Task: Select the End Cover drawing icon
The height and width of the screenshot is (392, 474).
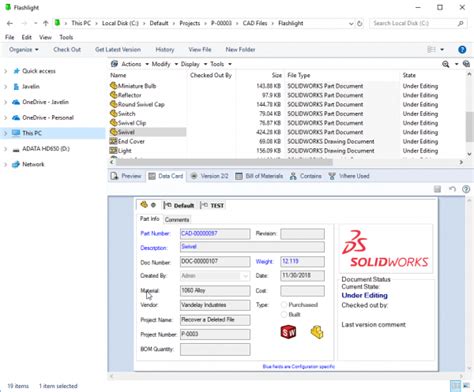Action: coord(113,141)
